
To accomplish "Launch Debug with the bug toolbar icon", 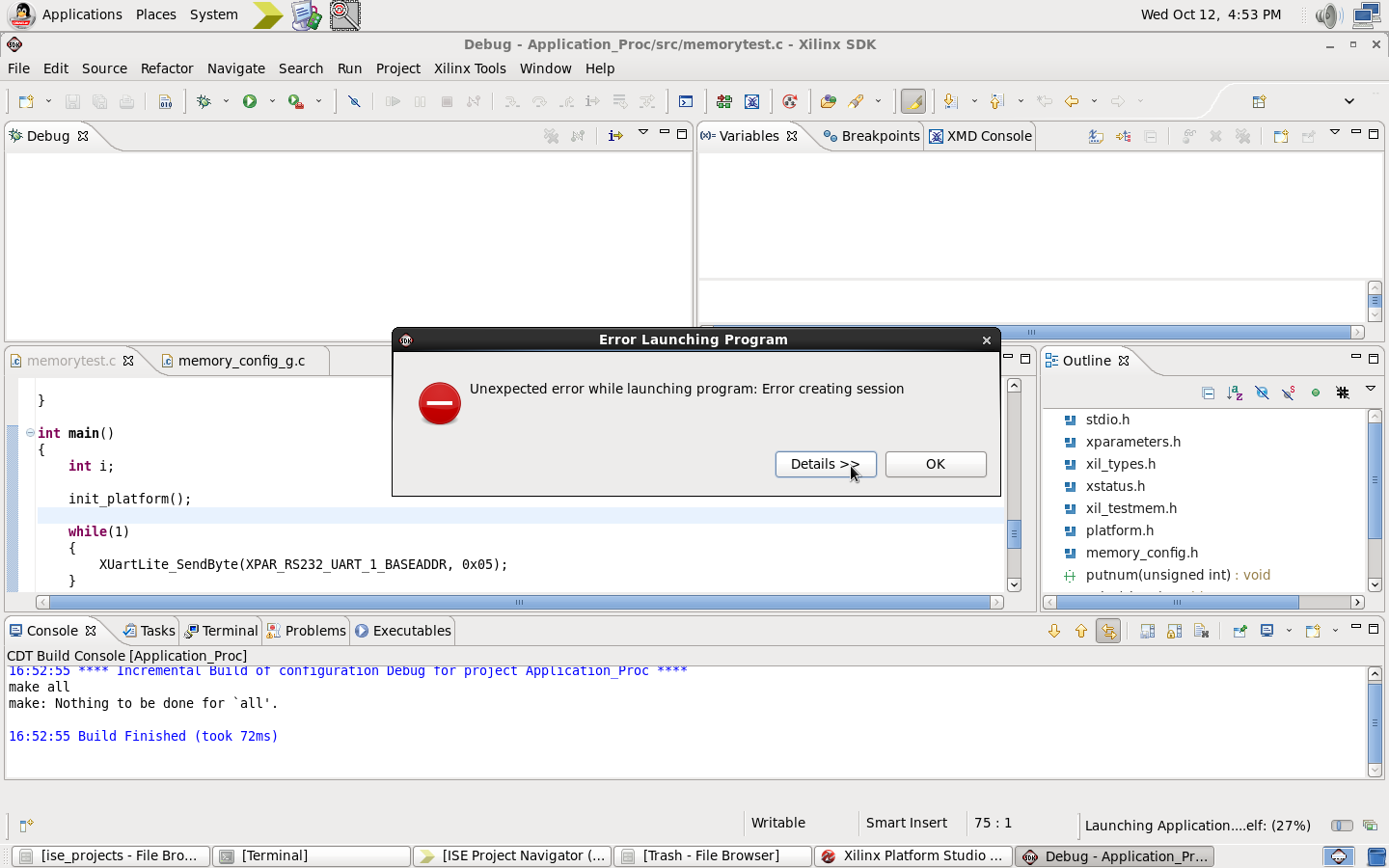I will coord(204,101).
